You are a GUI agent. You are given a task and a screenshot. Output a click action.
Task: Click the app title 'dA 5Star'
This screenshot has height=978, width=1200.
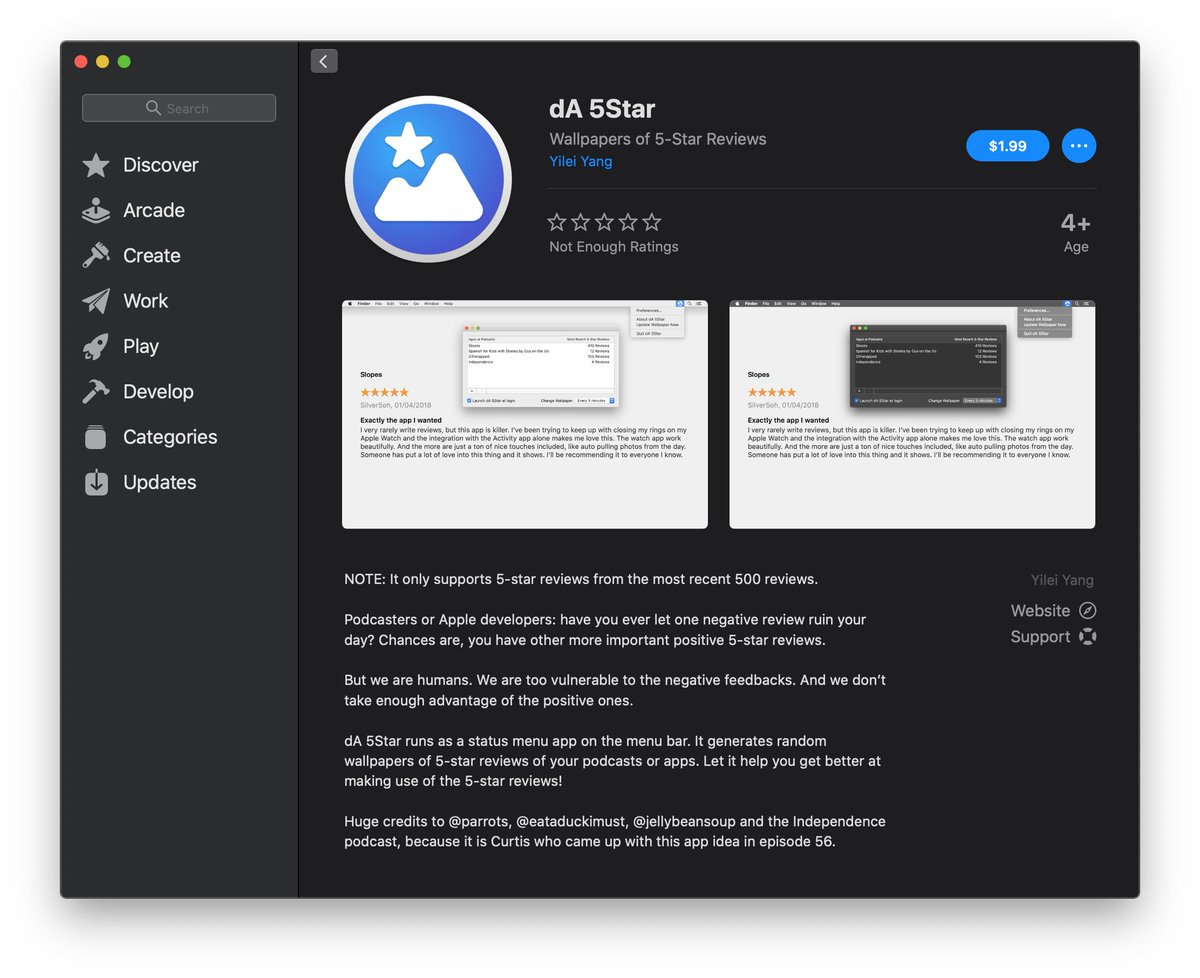pos(602,109)
